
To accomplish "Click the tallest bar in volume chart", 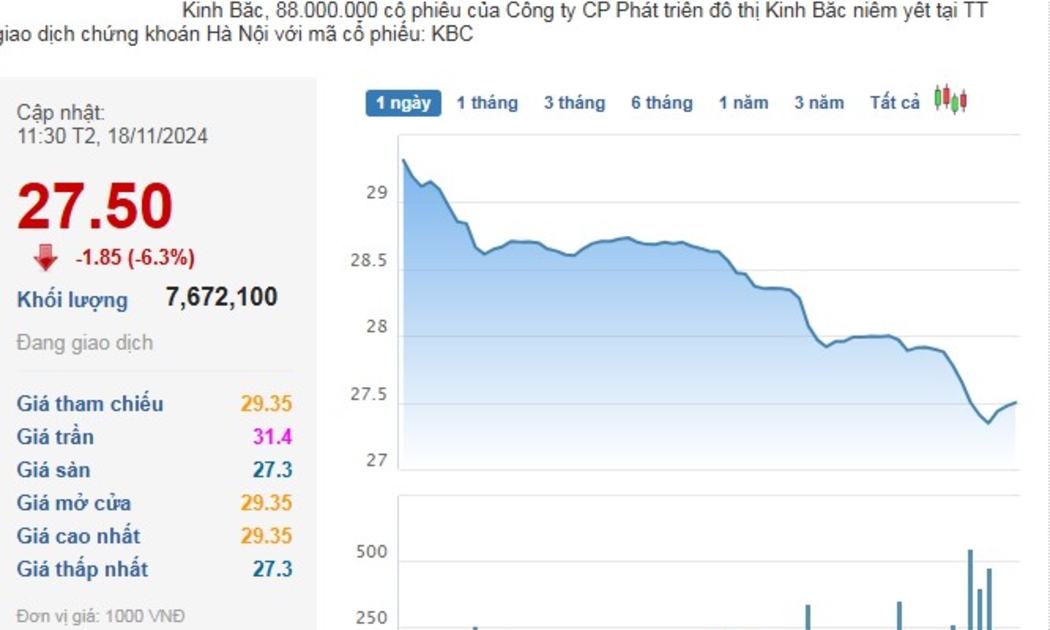I will click(x=970, y=590).
